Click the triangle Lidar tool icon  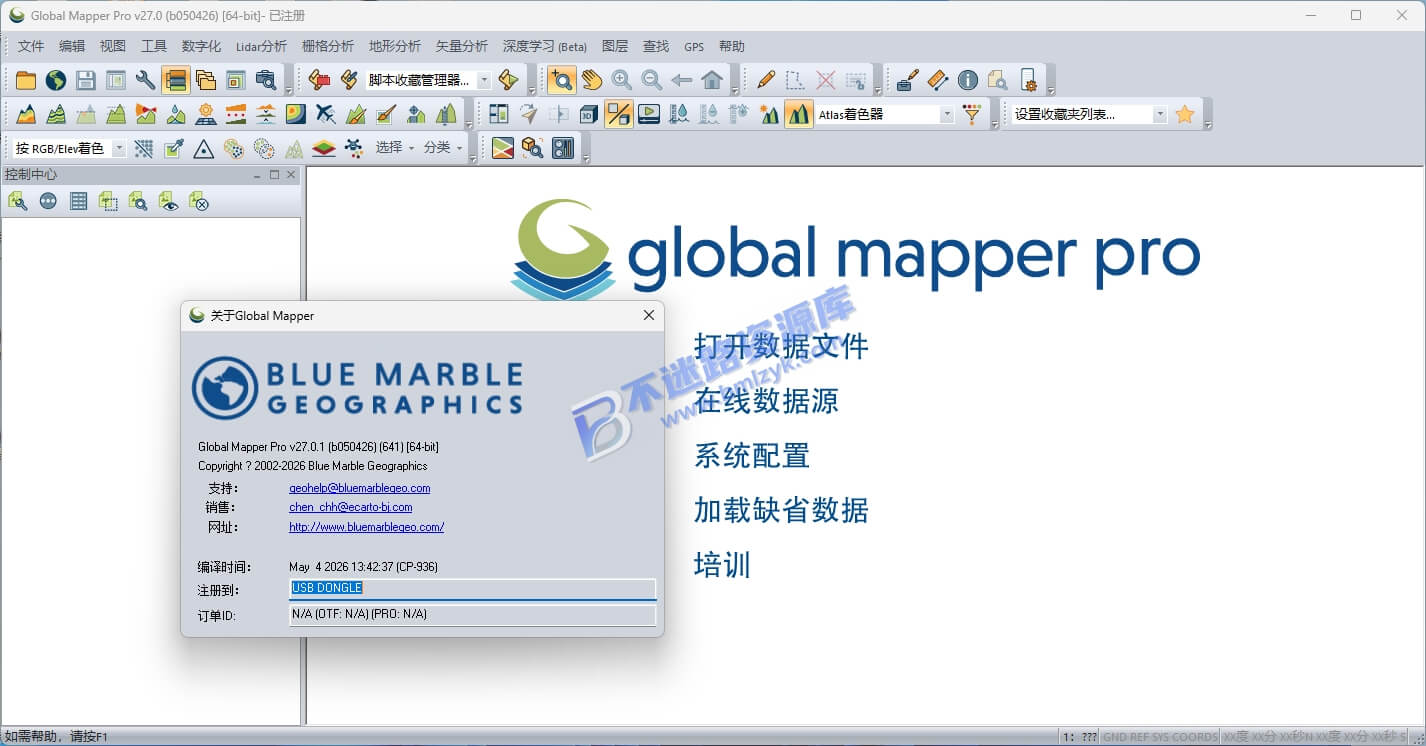click(x=204, y=148)
